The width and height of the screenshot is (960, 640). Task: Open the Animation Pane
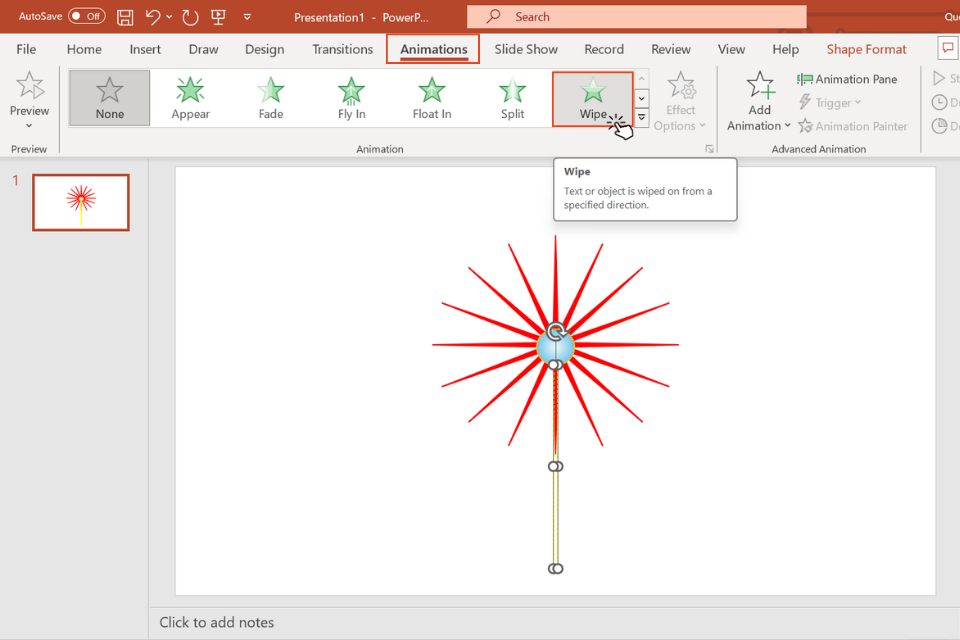point(847,79)
